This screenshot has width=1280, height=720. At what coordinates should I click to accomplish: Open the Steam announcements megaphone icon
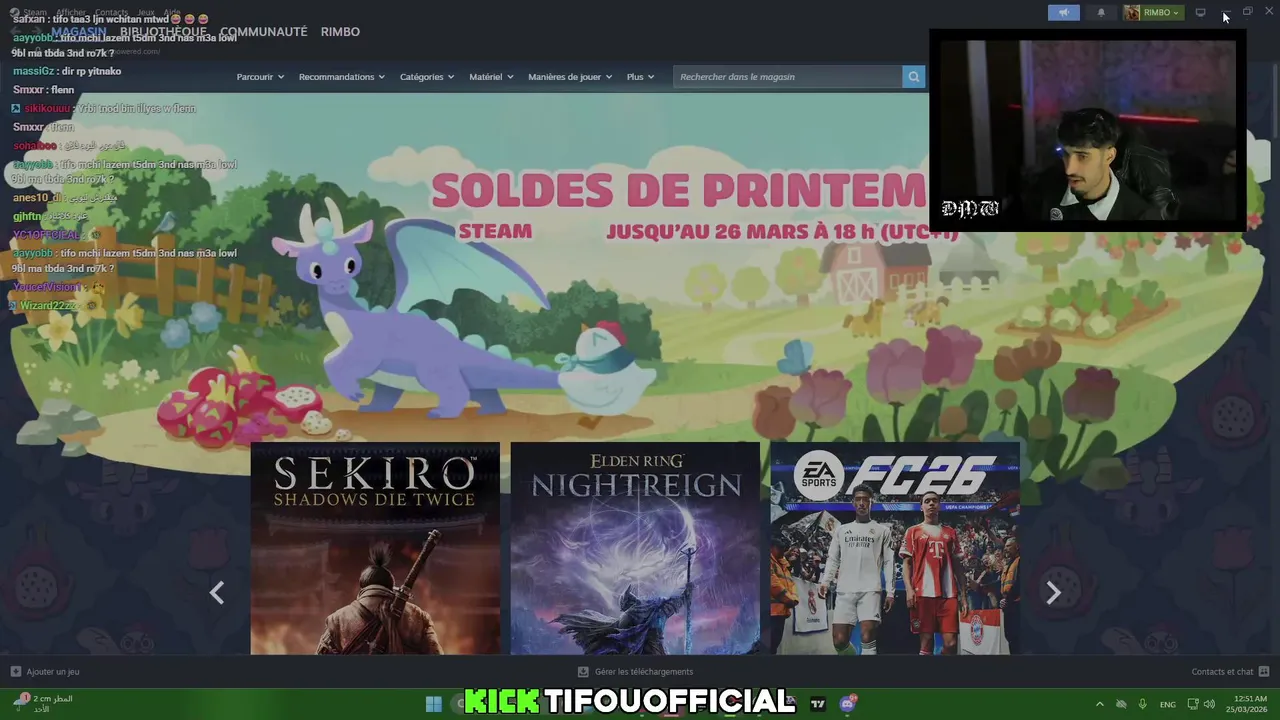tap(1063, 13)
